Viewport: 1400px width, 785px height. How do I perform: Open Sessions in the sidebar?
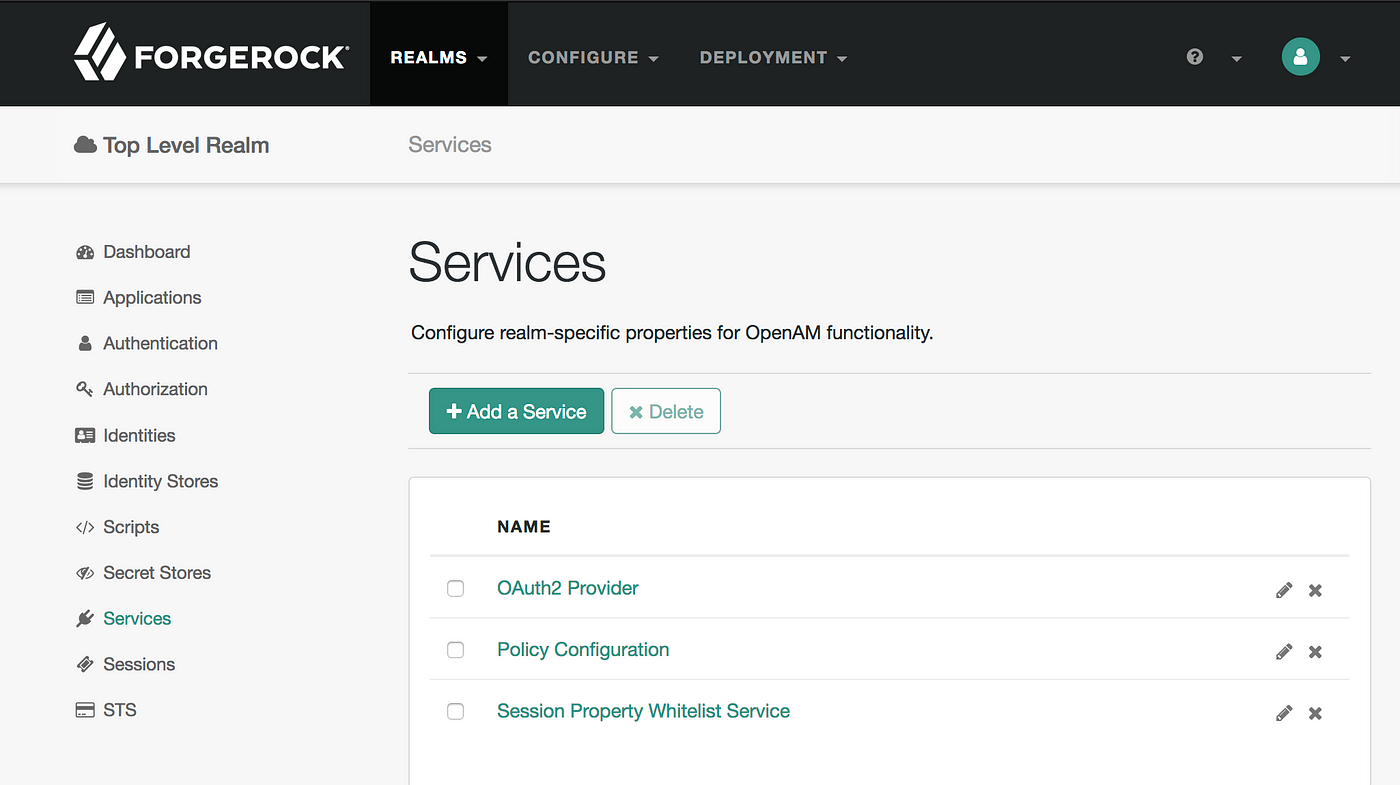pos(139,665)
